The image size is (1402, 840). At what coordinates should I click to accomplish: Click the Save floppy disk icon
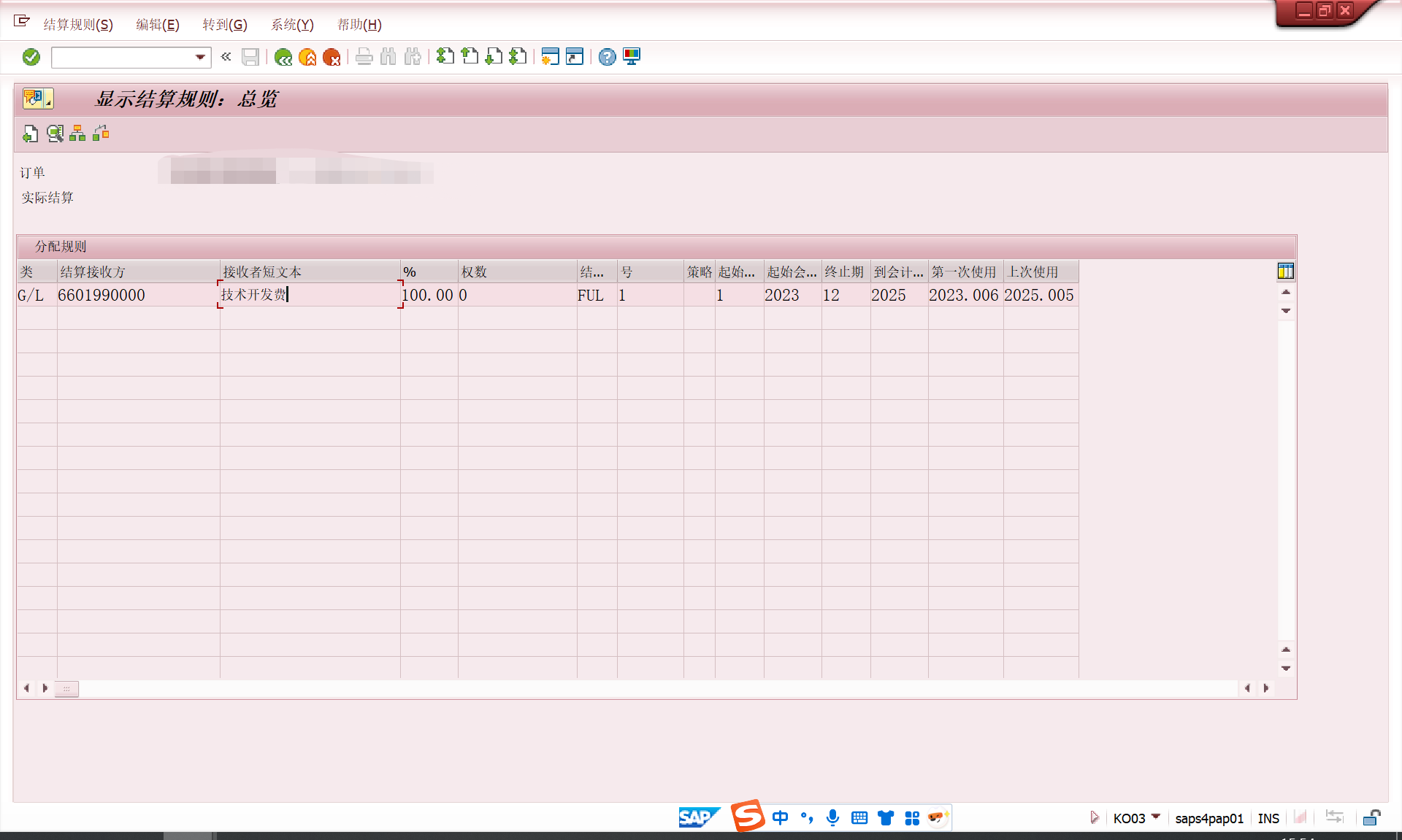[x=250, y=57]
